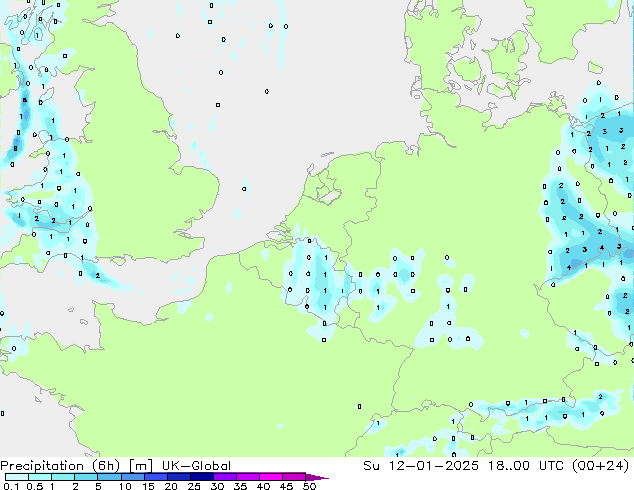
Task: Click the legend label '25'
Action: [194, 486]
